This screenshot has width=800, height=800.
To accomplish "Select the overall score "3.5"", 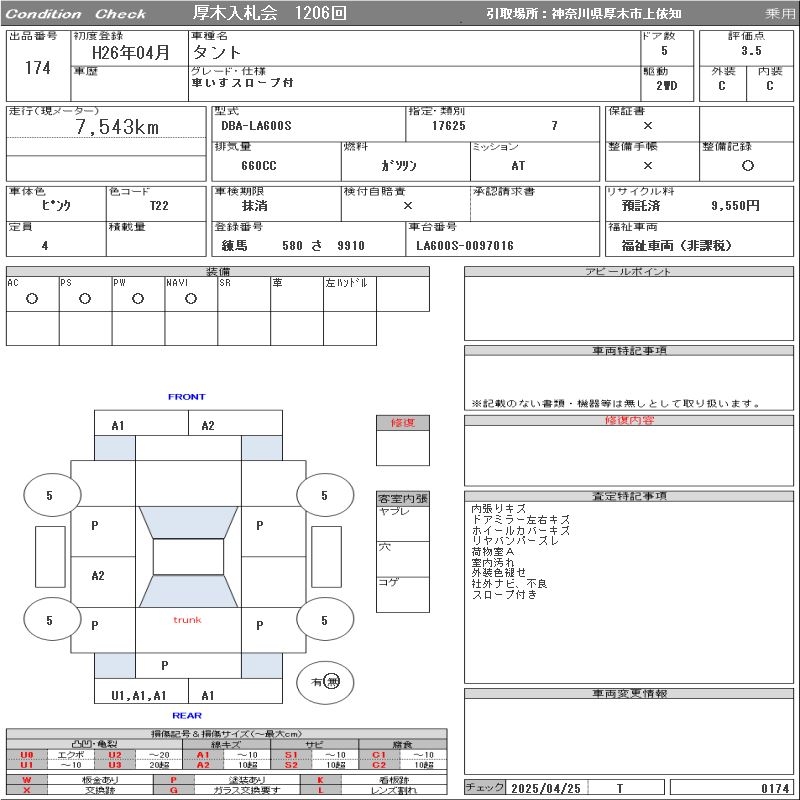I will [751, 51].
